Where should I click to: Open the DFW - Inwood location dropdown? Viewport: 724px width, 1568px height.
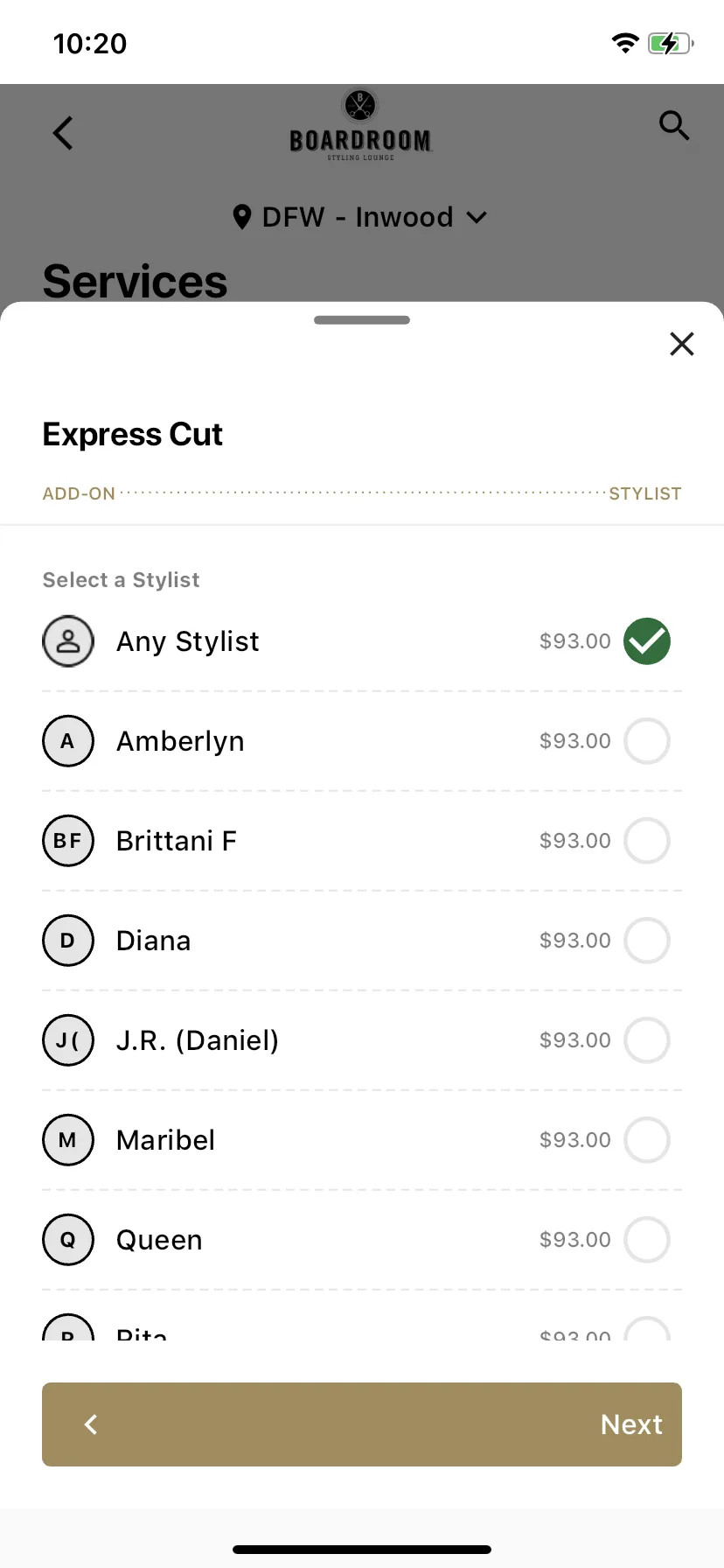click(x=359, y=217)
